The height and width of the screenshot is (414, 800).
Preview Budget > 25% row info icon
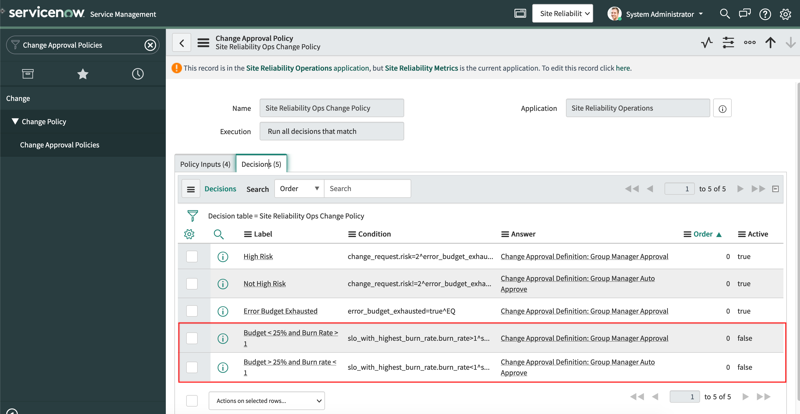[222, 367]
